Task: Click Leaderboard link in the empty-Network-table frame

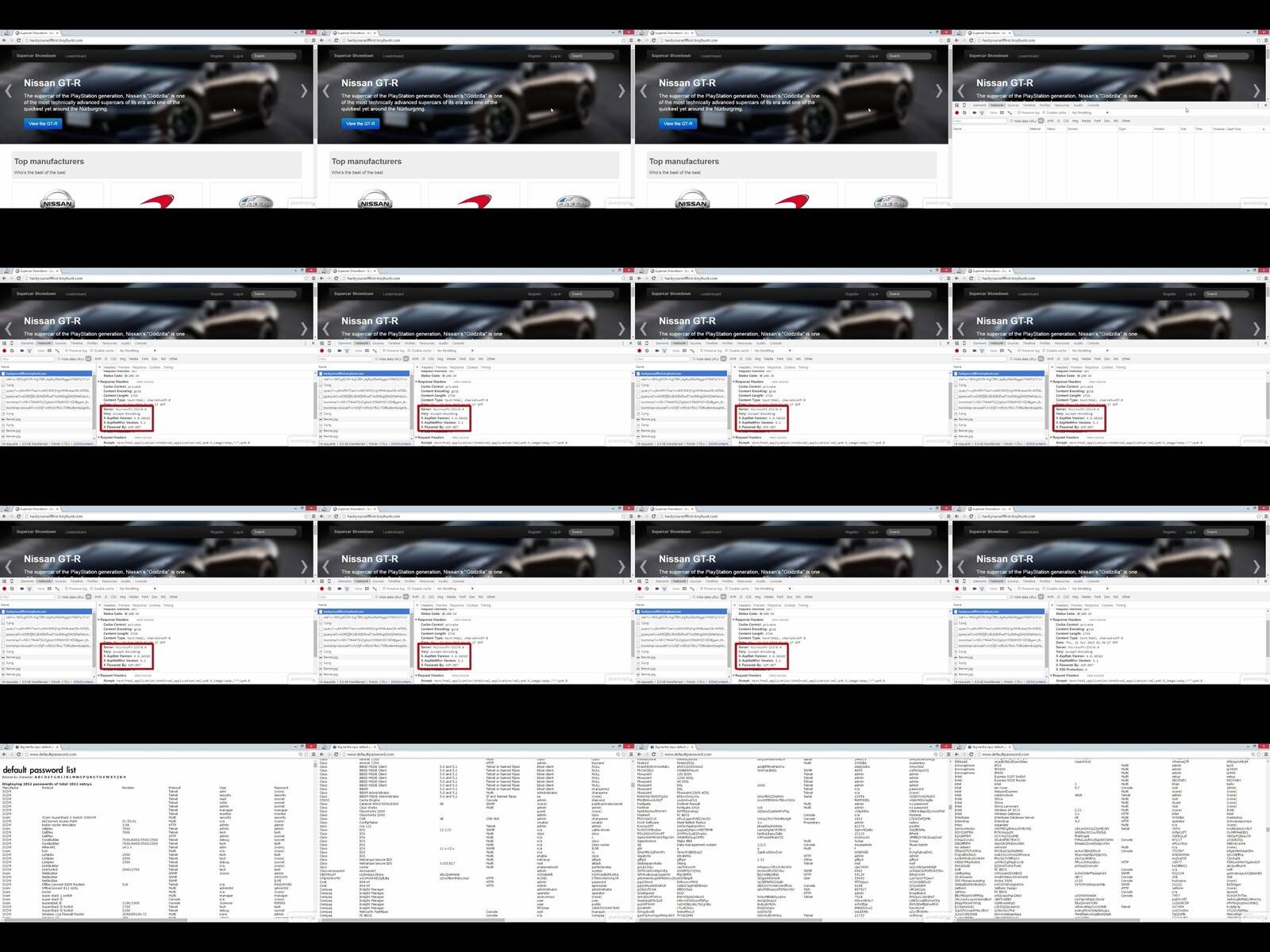Action: click(1028, 56)
